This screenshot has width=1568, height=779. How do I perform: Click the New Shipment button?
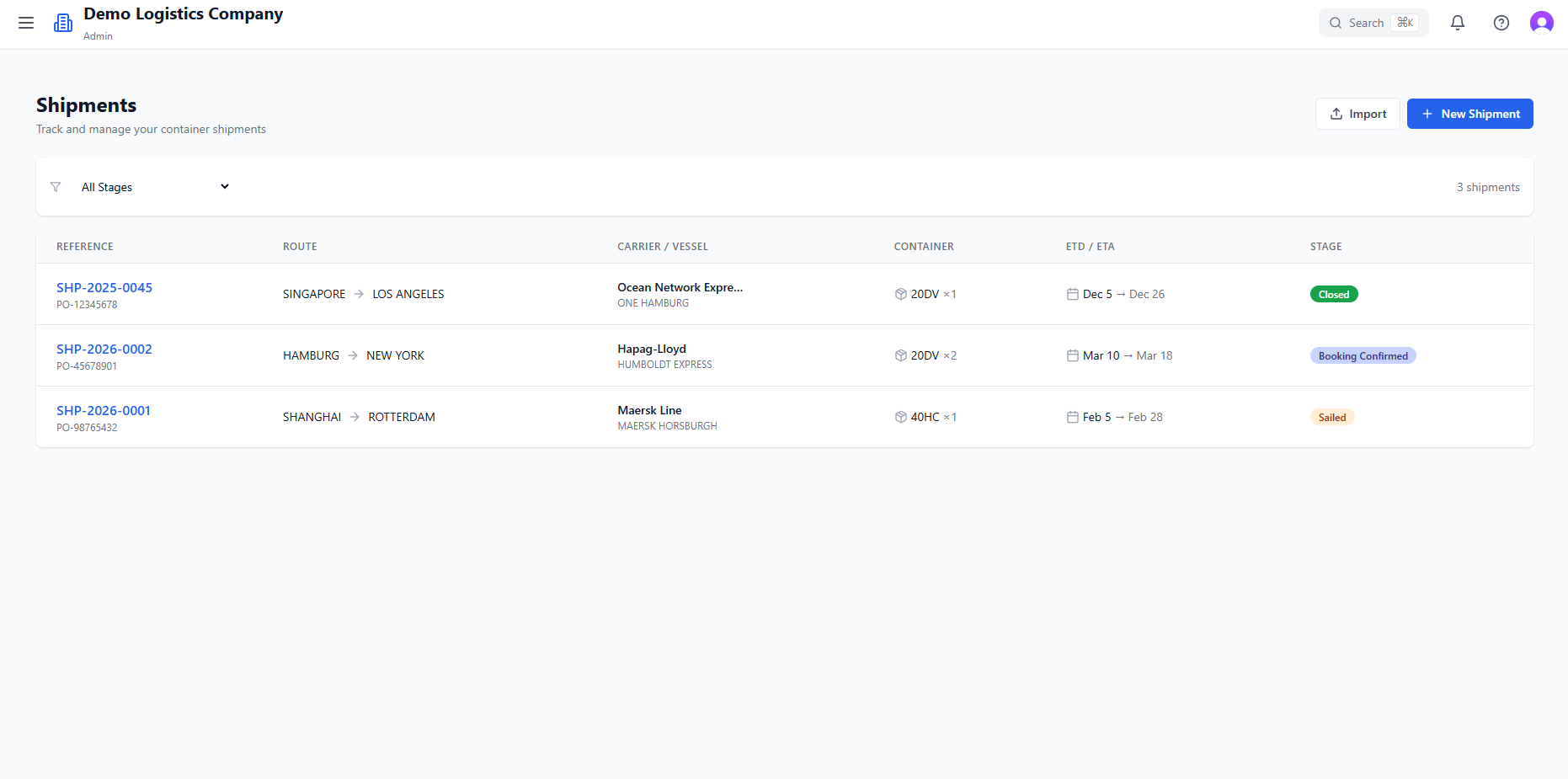click(x=1469, y=113)
